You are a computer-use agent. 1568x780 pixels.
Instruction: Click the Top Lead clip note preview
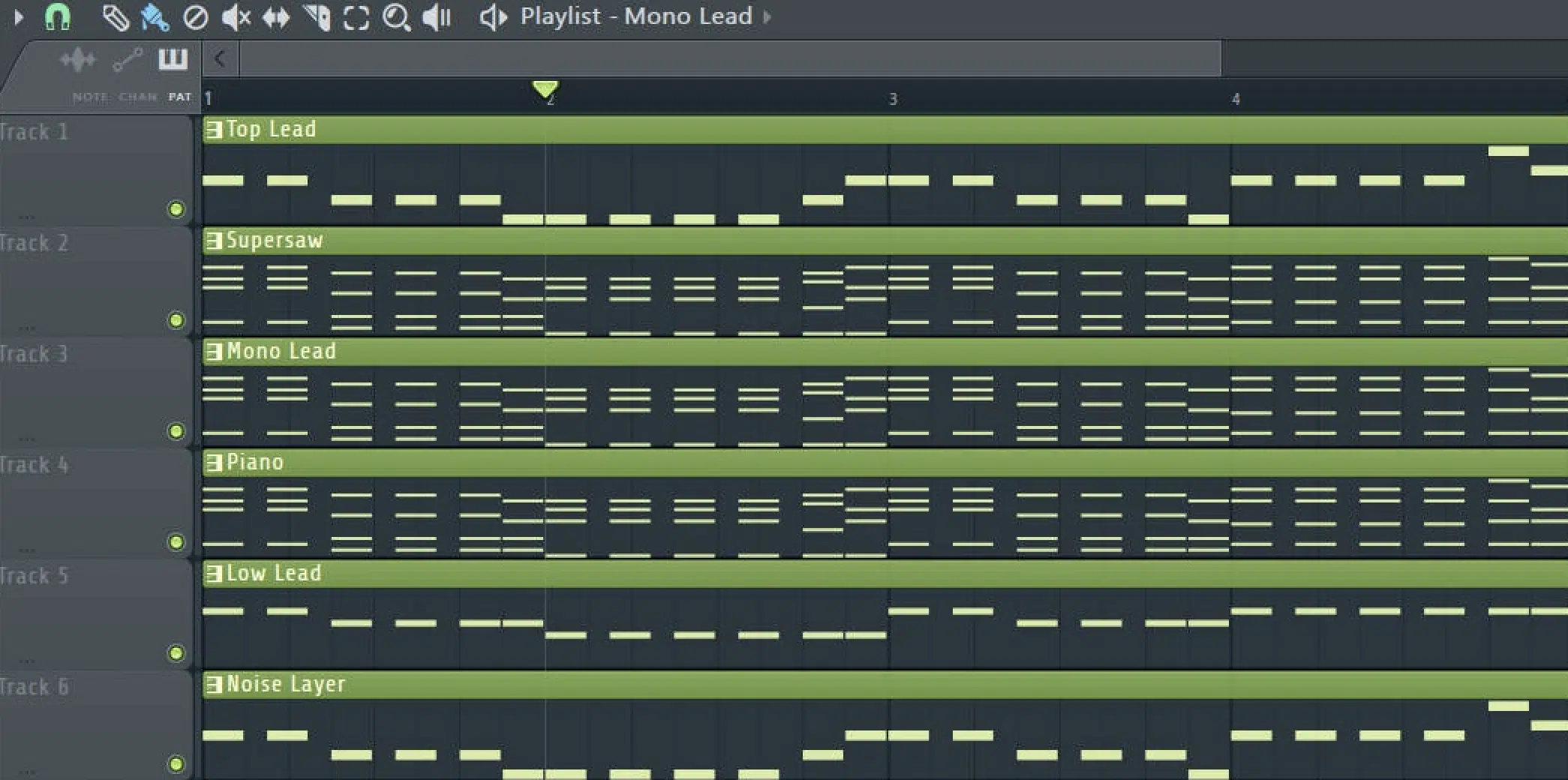point(885,184)
